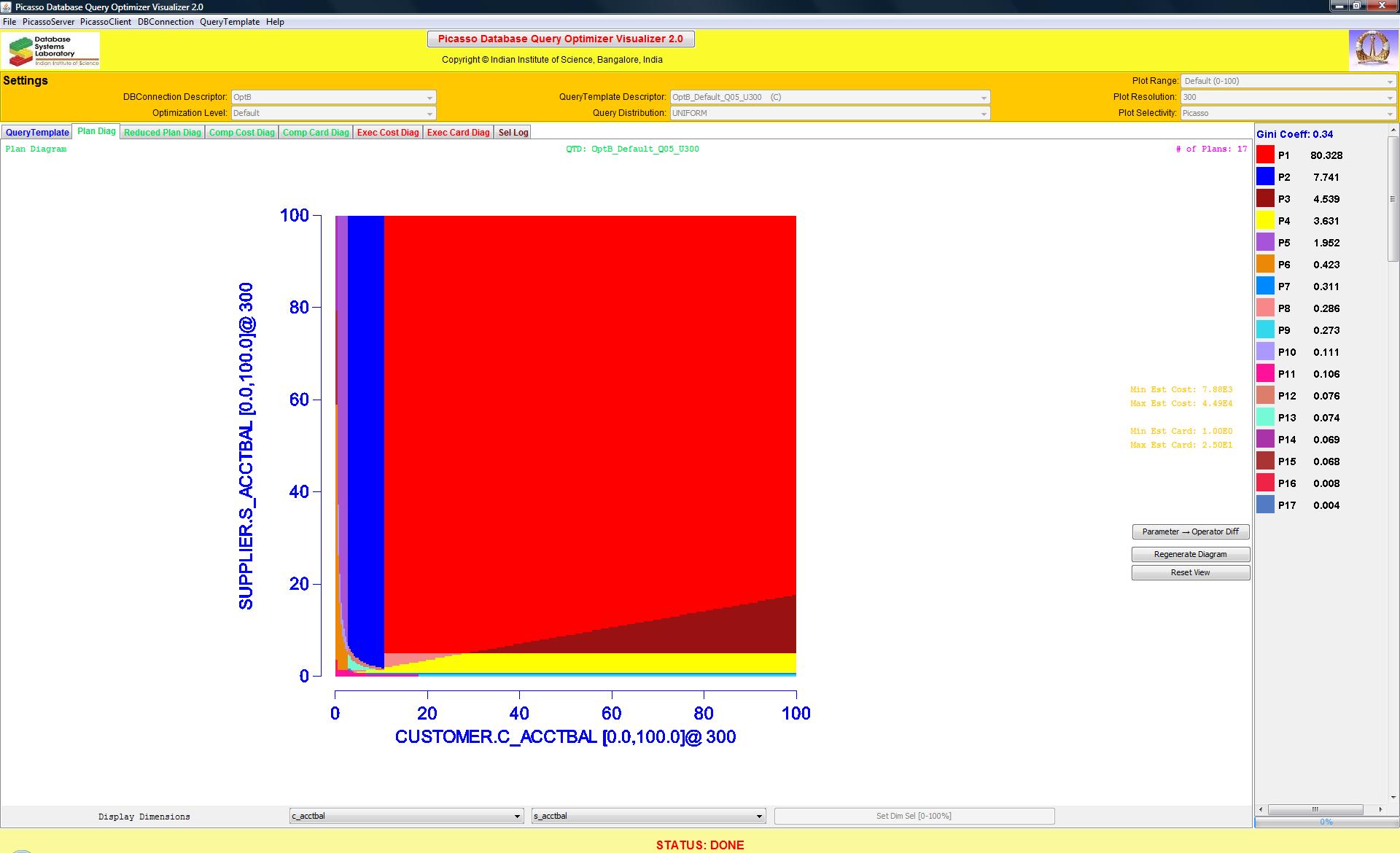Click the P13 aquamarine plan swatch
1400x853 pixels.
pos(1265,417)
